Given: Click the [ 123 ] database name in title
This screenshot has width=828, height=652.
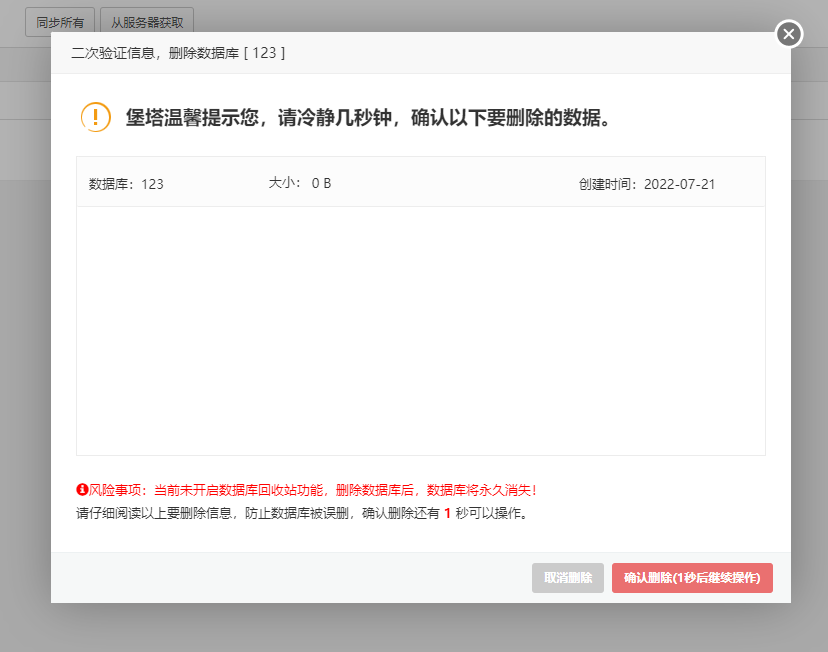Looking at the screenshot, I should tap(264, 53).
